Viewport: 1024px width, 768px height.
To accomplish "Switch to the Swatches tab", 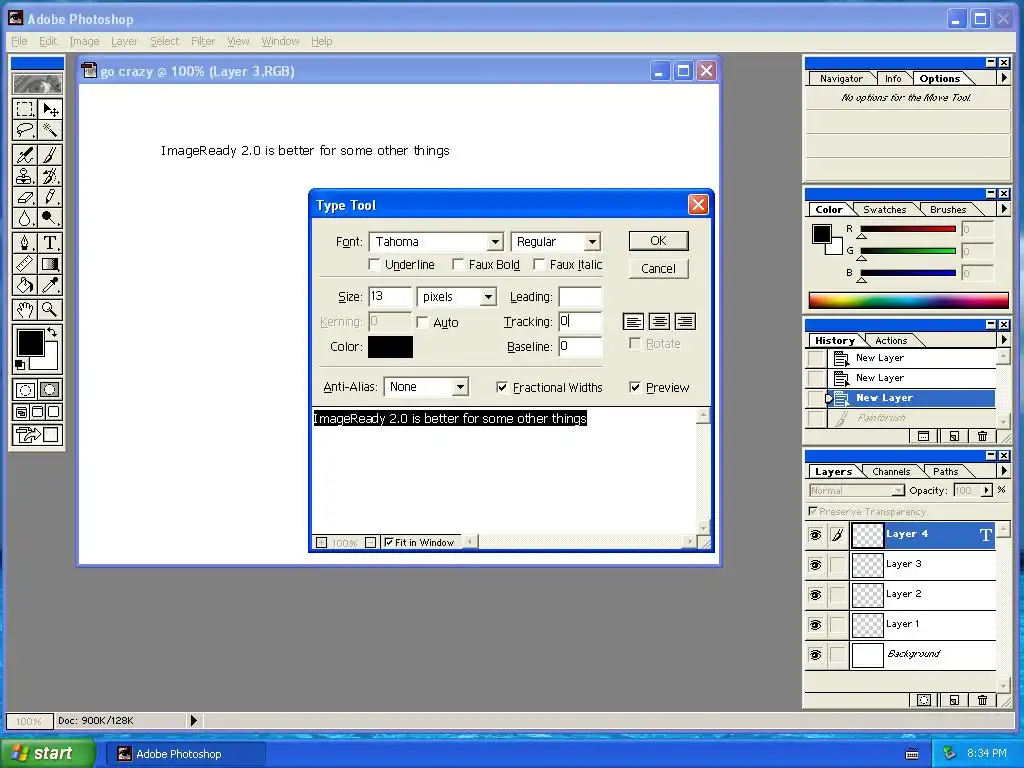I will 884,210.
